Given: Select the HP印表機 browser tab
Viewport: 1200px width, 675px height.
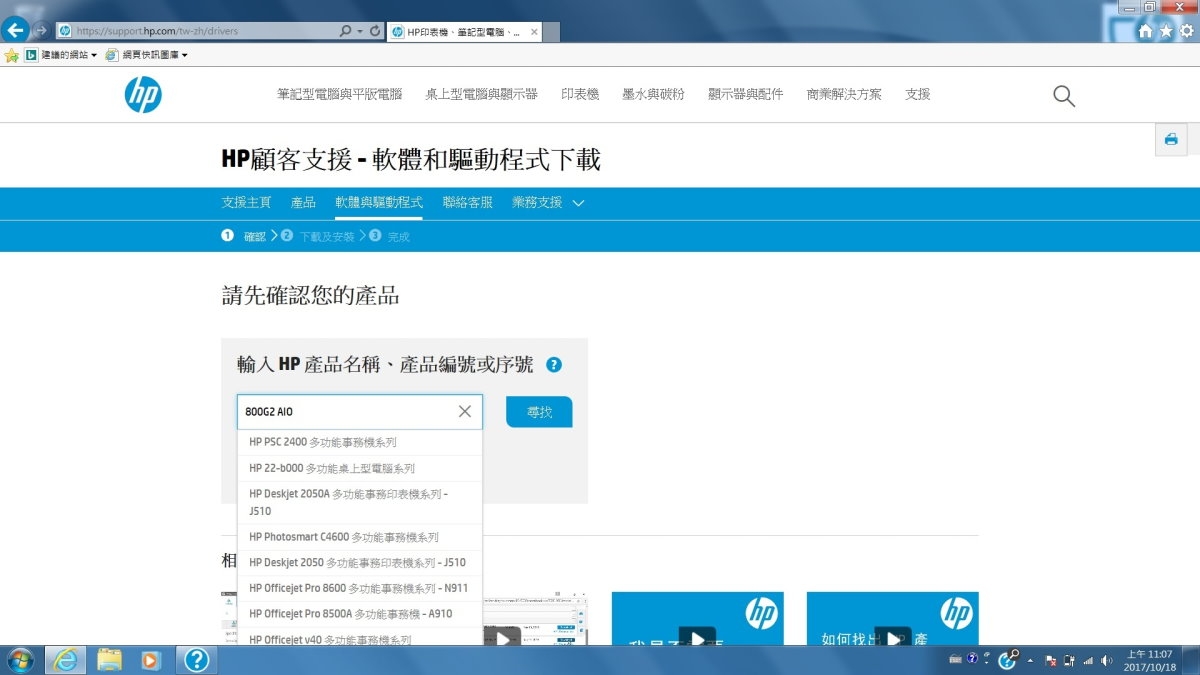Looking at the screenshot, I should pos(463,32).
